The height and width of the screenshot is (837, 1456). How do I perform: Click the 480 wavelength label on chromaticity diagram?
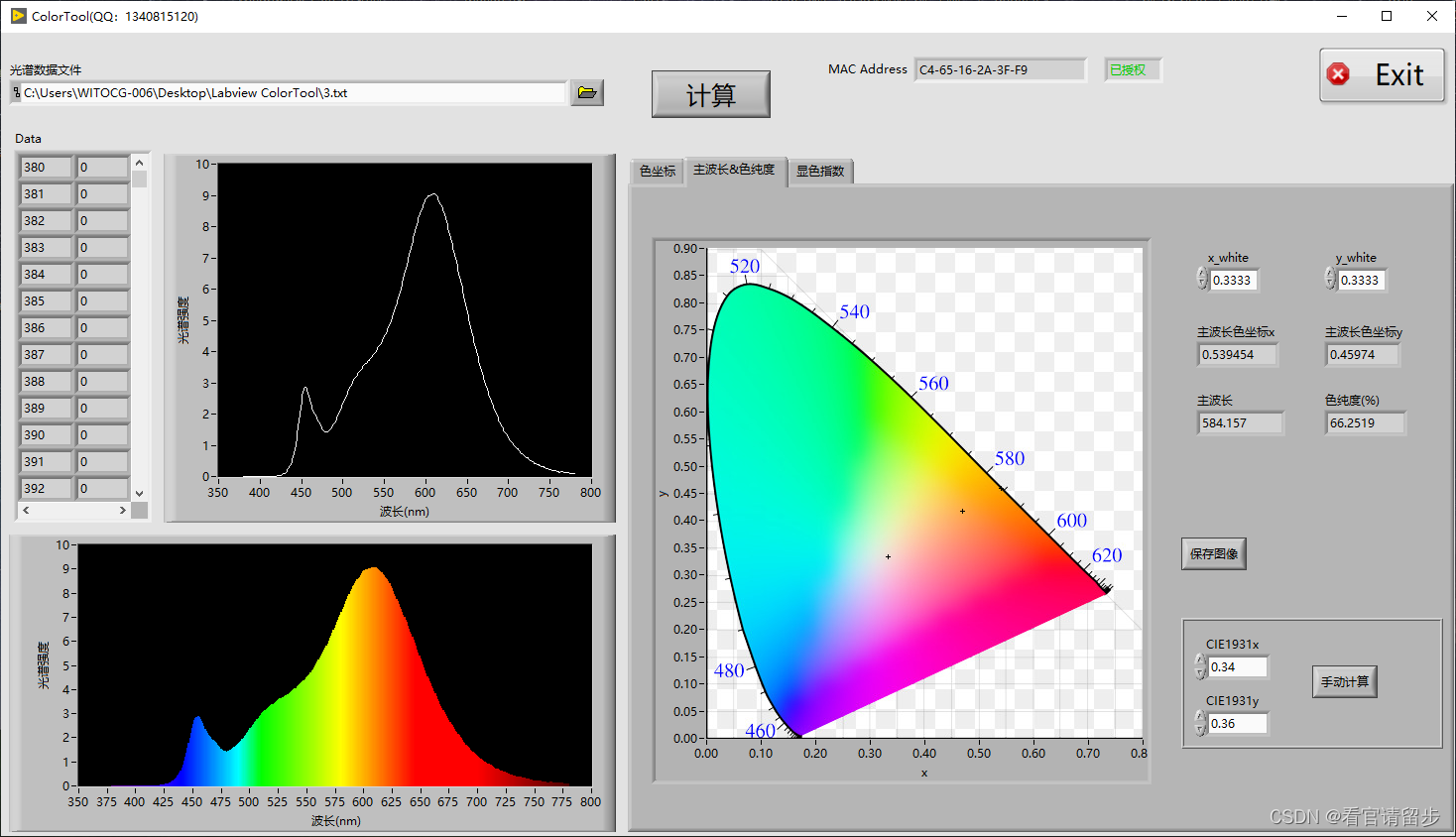pos(729,670)
